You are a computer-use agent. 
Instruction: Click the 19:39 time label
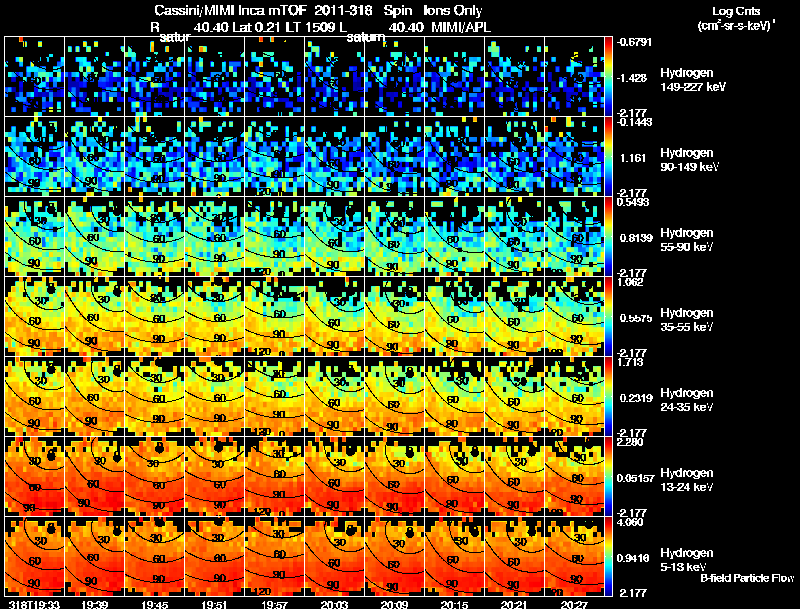[x=99, y=603]
